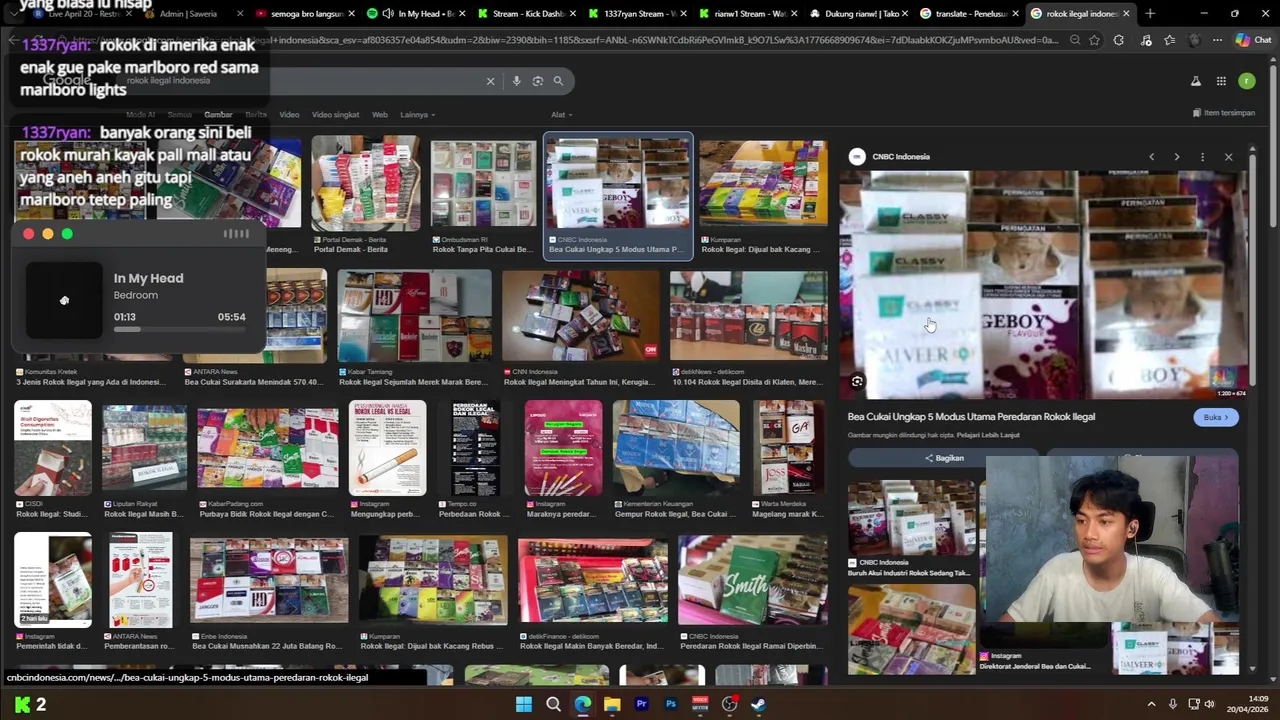The height and width of the screenshot is (720, 1280).
Task: Open Windows Start menu
Action: pyautogui.click(x=524, y=704)
